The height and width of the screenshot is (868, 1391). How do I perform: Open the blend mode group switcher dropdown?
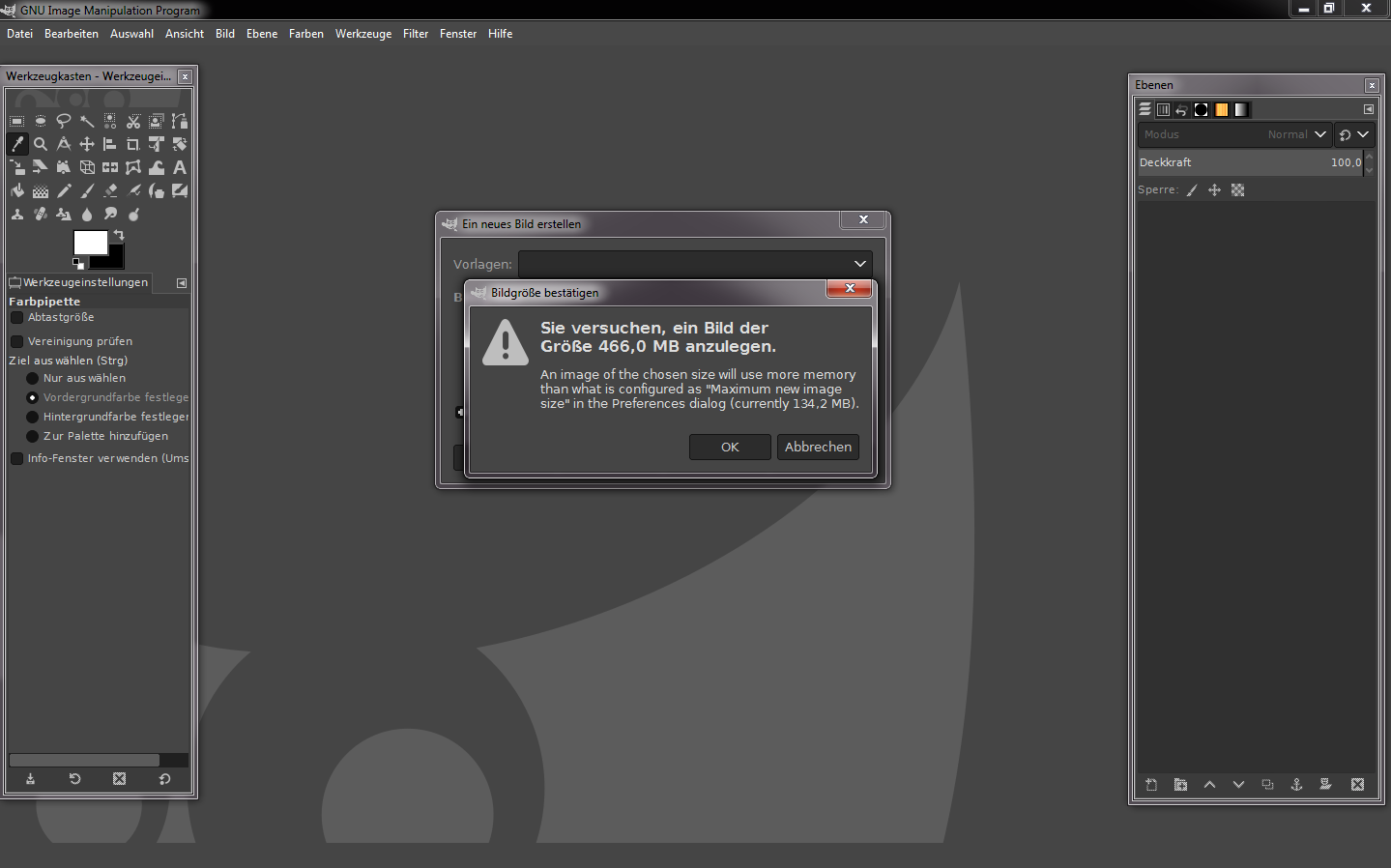click(x=1354, y=134)
